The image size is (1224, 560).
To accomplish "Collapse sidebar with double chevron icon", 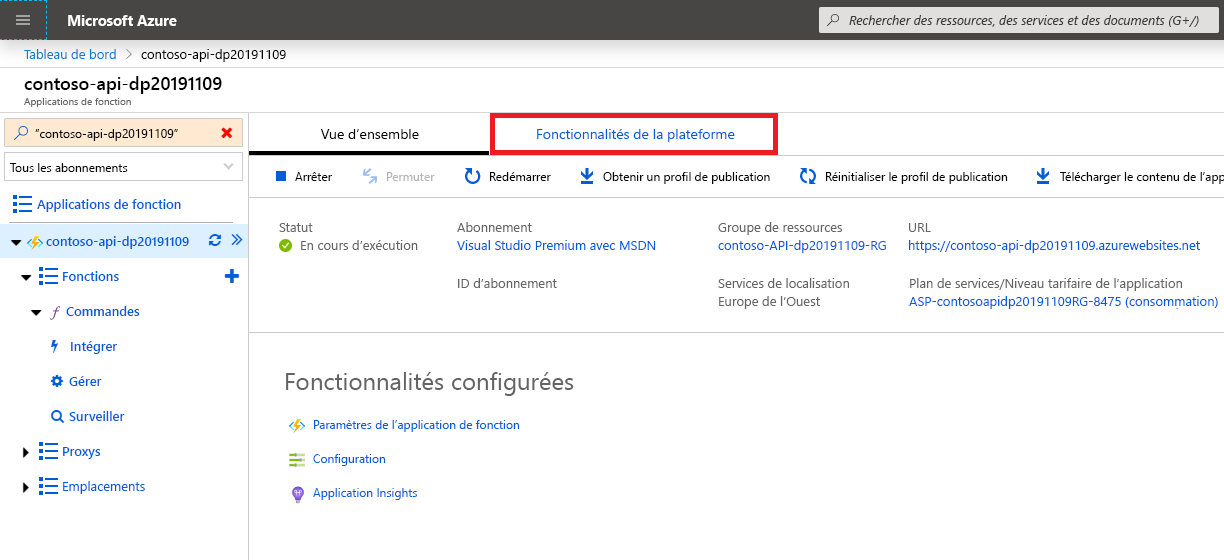I will pyautogui.click(x=237, y=240).
